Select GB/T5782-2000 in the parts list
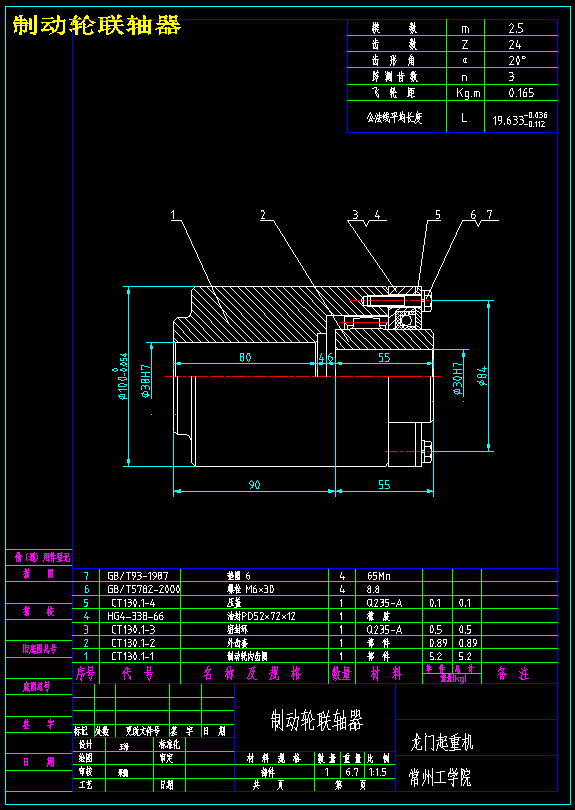 coord(144,589)
